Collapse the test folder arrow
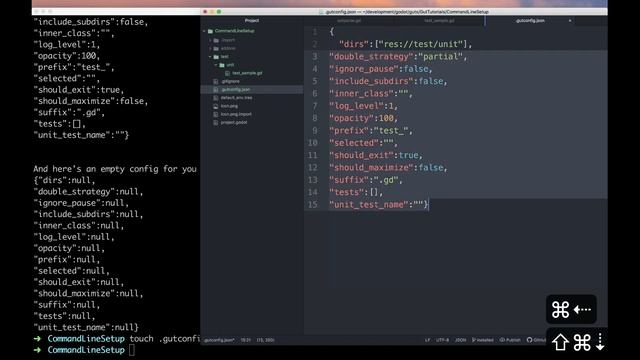Screen dimensions: 640x360 [210, 57]
